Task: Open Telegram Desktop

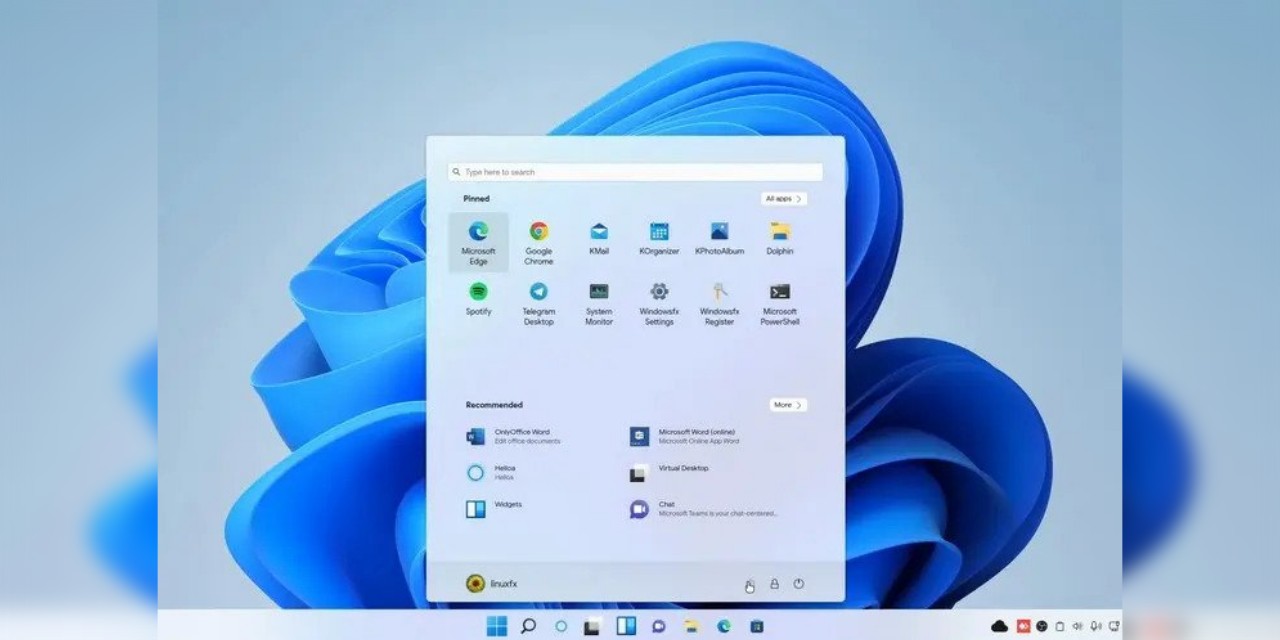Action: (538, 302)
